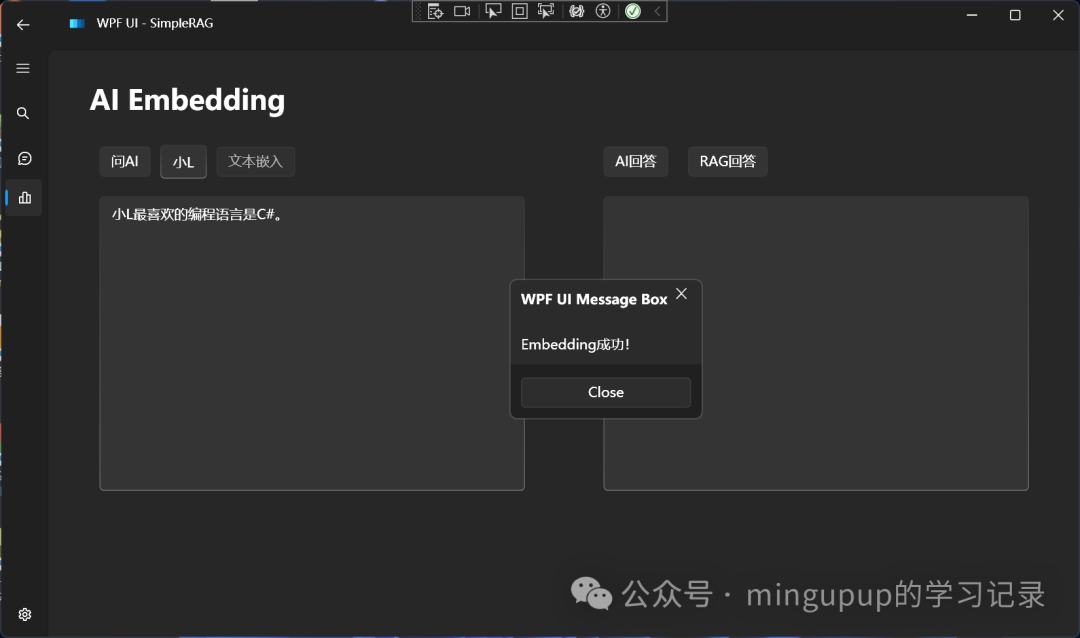Focus the left text input box
This screenshot has height=638, width=1080.
coord(312,343)
